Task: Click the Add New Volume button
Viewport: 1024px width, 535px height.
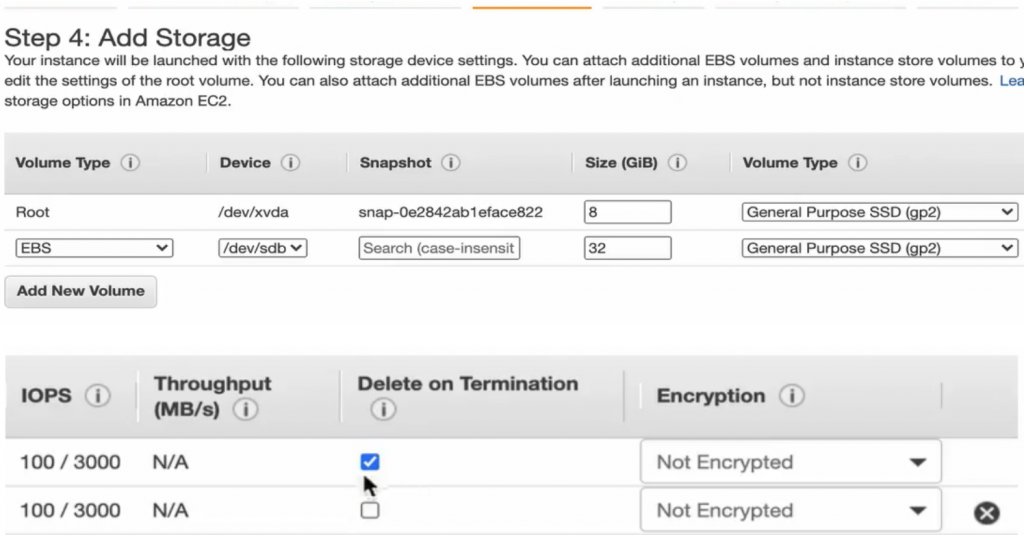Action: coord(81,291)
